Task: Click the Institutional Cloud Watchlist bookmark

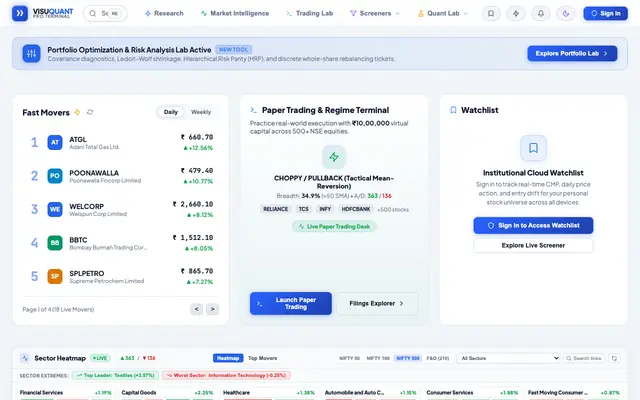Action: pos(533,148)
